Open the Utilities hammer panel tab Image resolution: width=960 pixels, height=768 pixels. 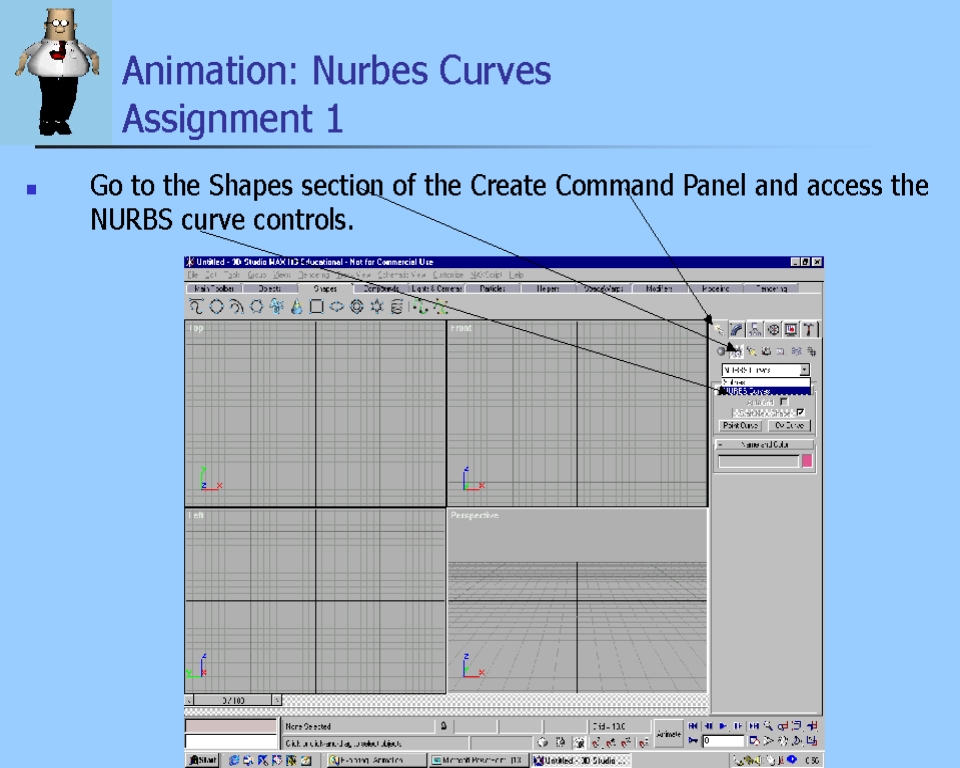click(x=810, y=329)
